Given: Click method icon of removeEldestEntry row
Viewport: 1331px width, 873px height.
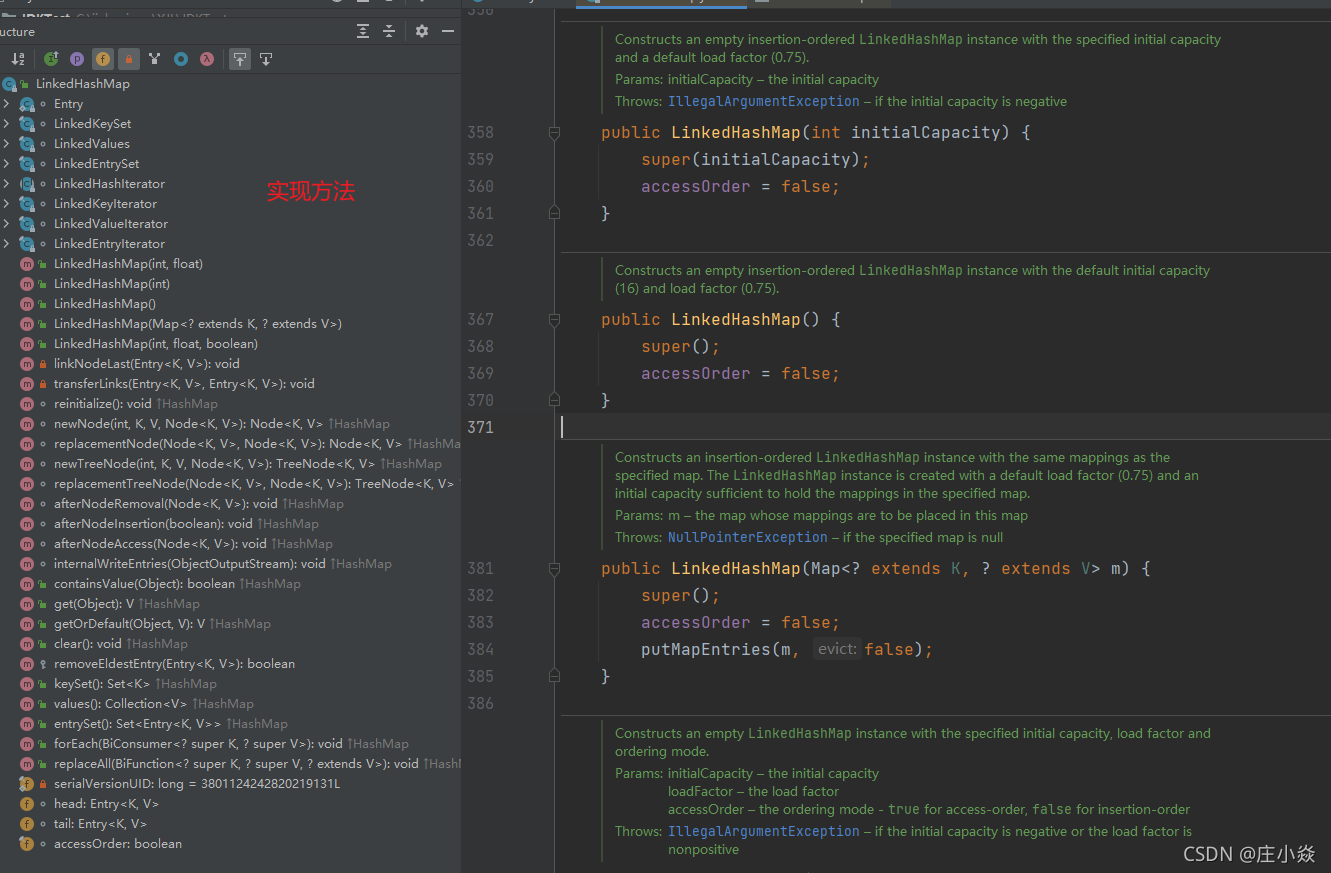Looking at the screenshot, I should pyautogui.click(x=27, y=664).
